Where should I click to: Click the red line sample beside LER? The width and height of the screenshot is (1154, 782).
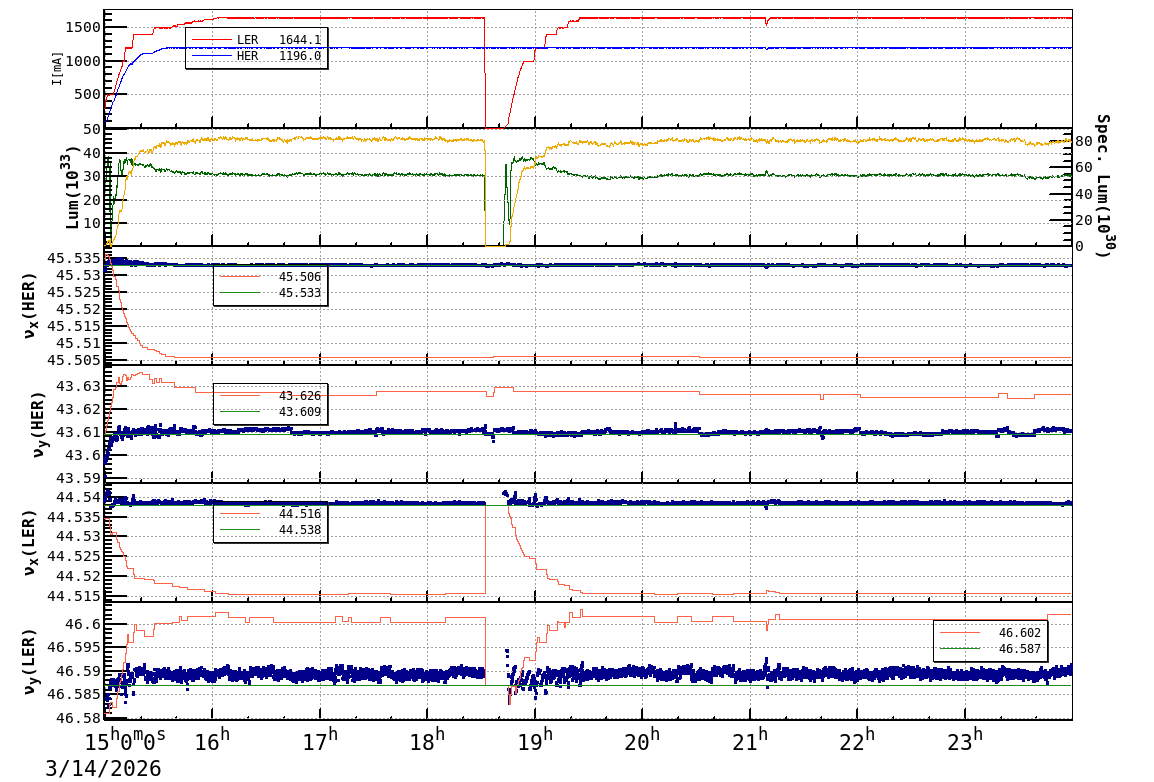click(211, 40)
